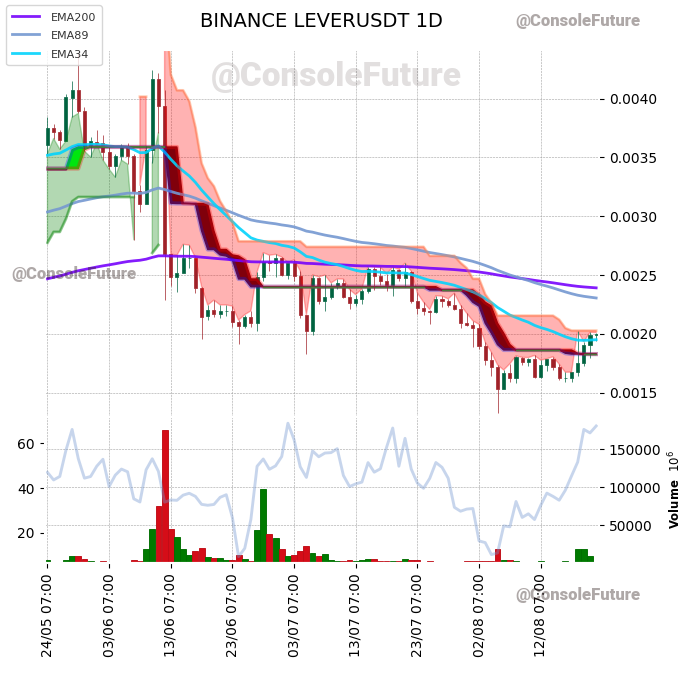Viewport: 690px width, 690px height.
Task: Click the 13/07 07:00 date label
Action: coord(355,616)
